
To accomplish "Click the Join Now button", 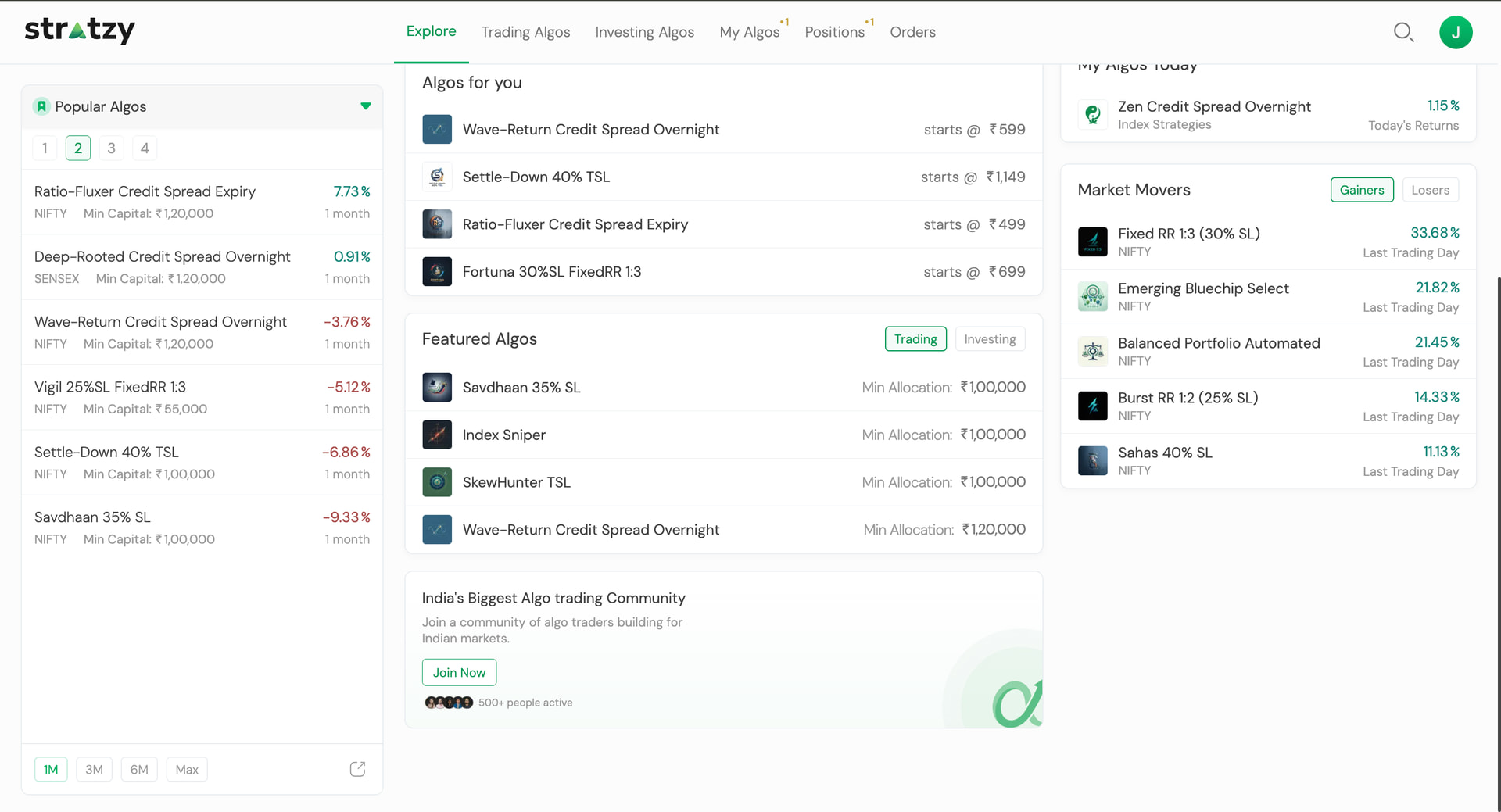I will coord(459,672).
